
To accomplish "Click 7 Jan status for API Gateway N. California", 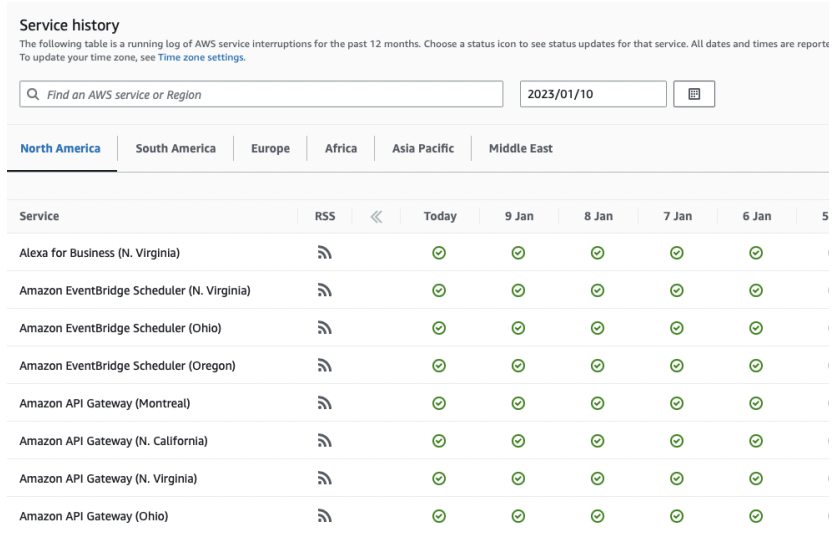I will (677, 441).
